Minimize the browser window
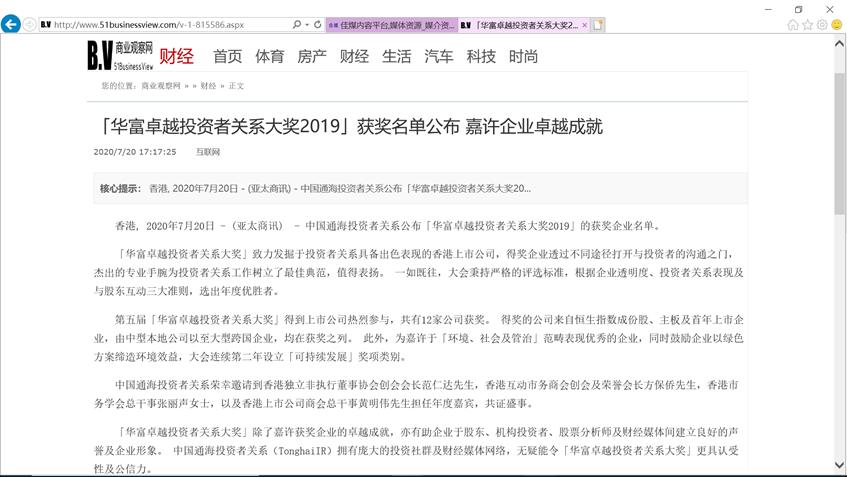The image size is (847, 477). (768, 9)
